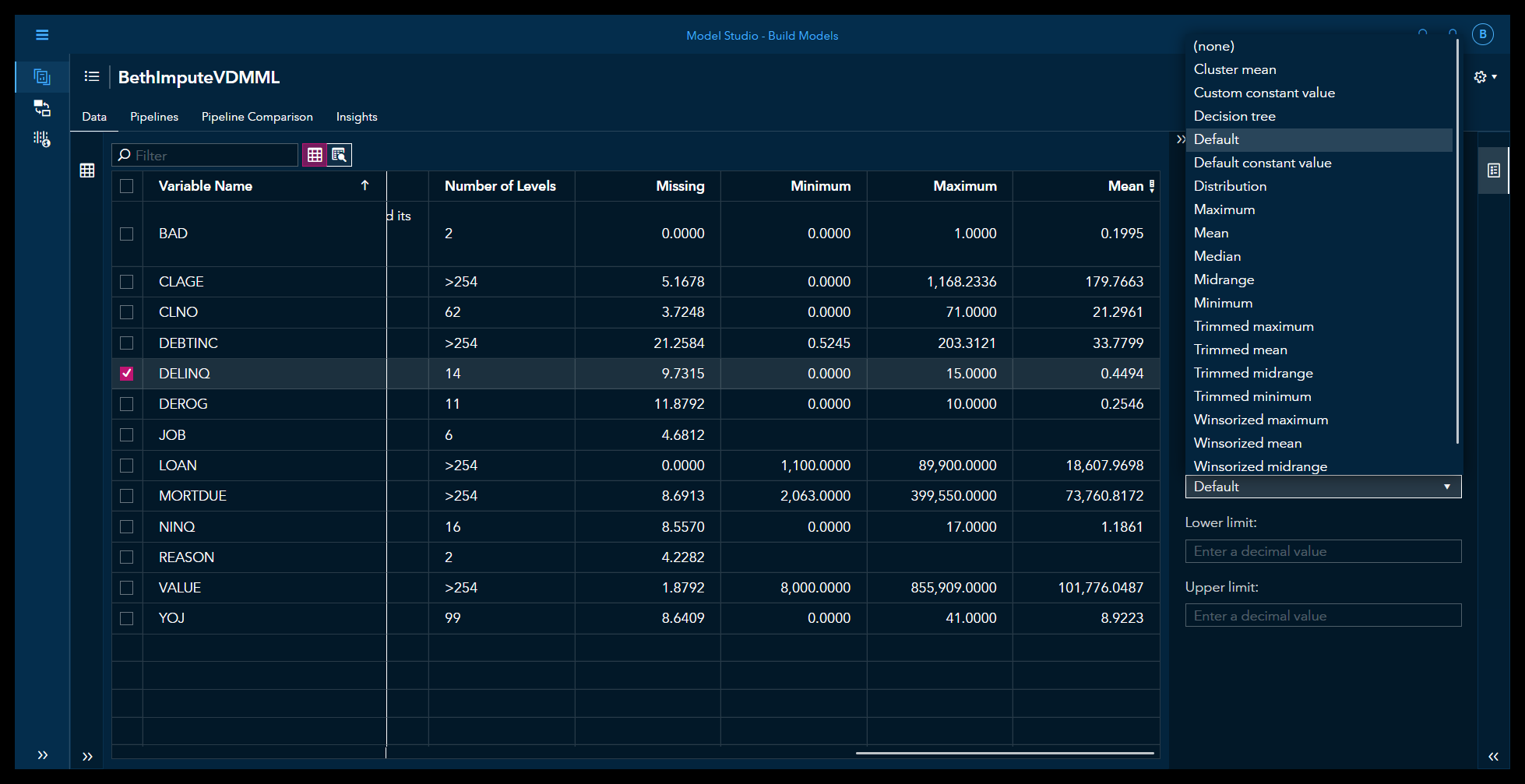Click the global settings sidebar icon
This screenshot has height=784, width=1525.
pos(41,139)
